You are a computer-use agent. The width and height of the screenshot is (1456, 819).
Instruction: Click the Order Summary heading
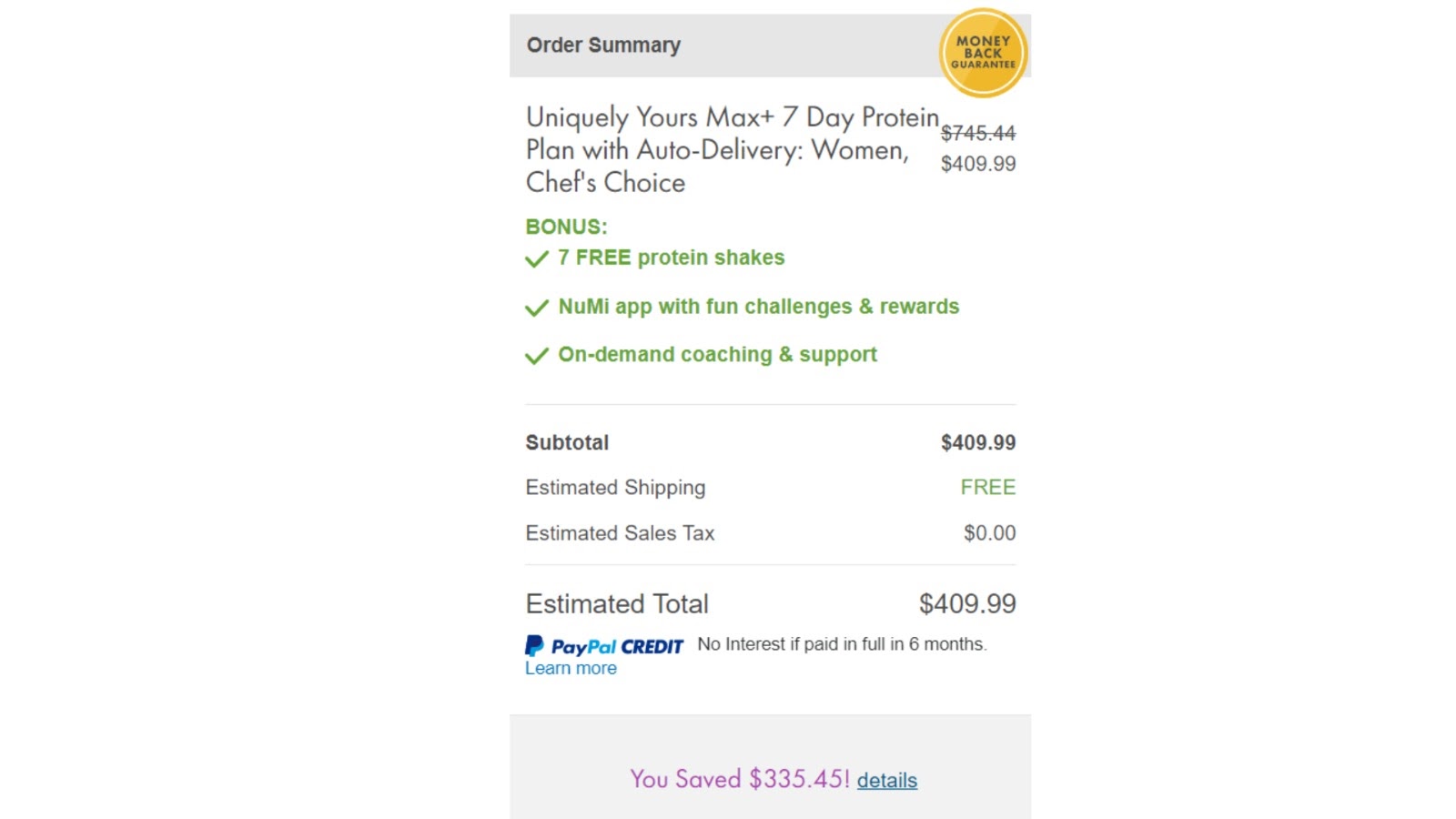tap(603, 45)
